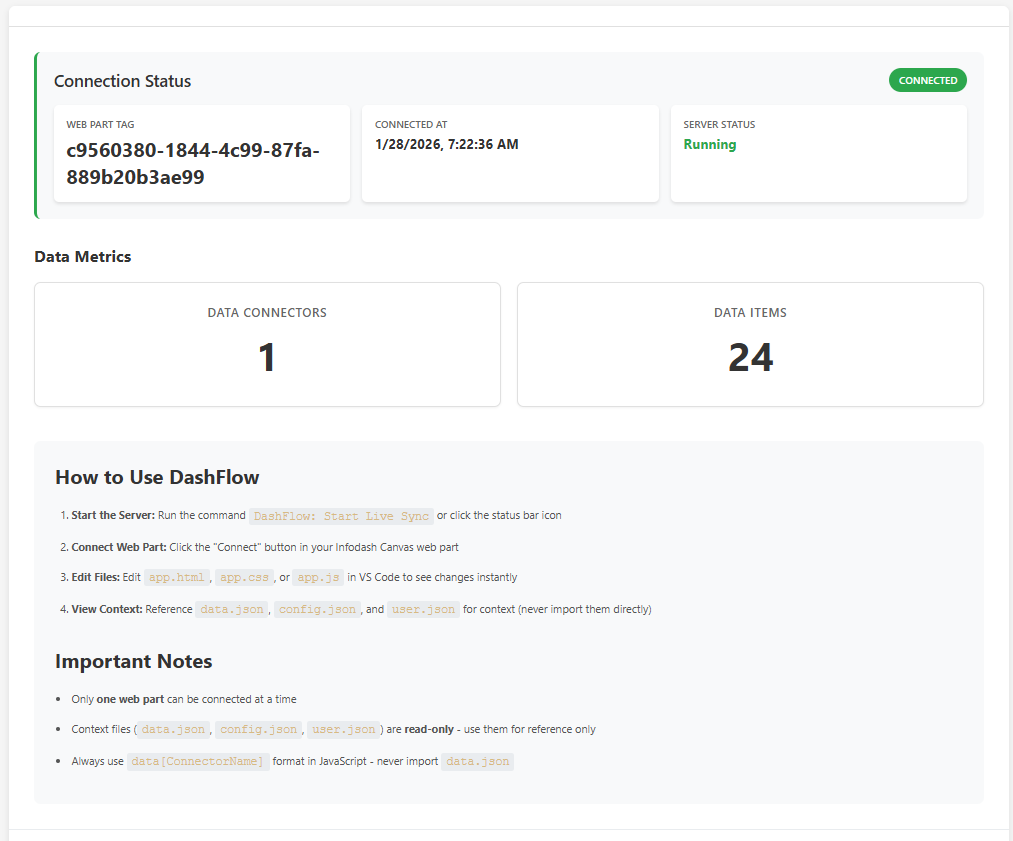Click the Running server status indicator

click(x=709, y=144)
